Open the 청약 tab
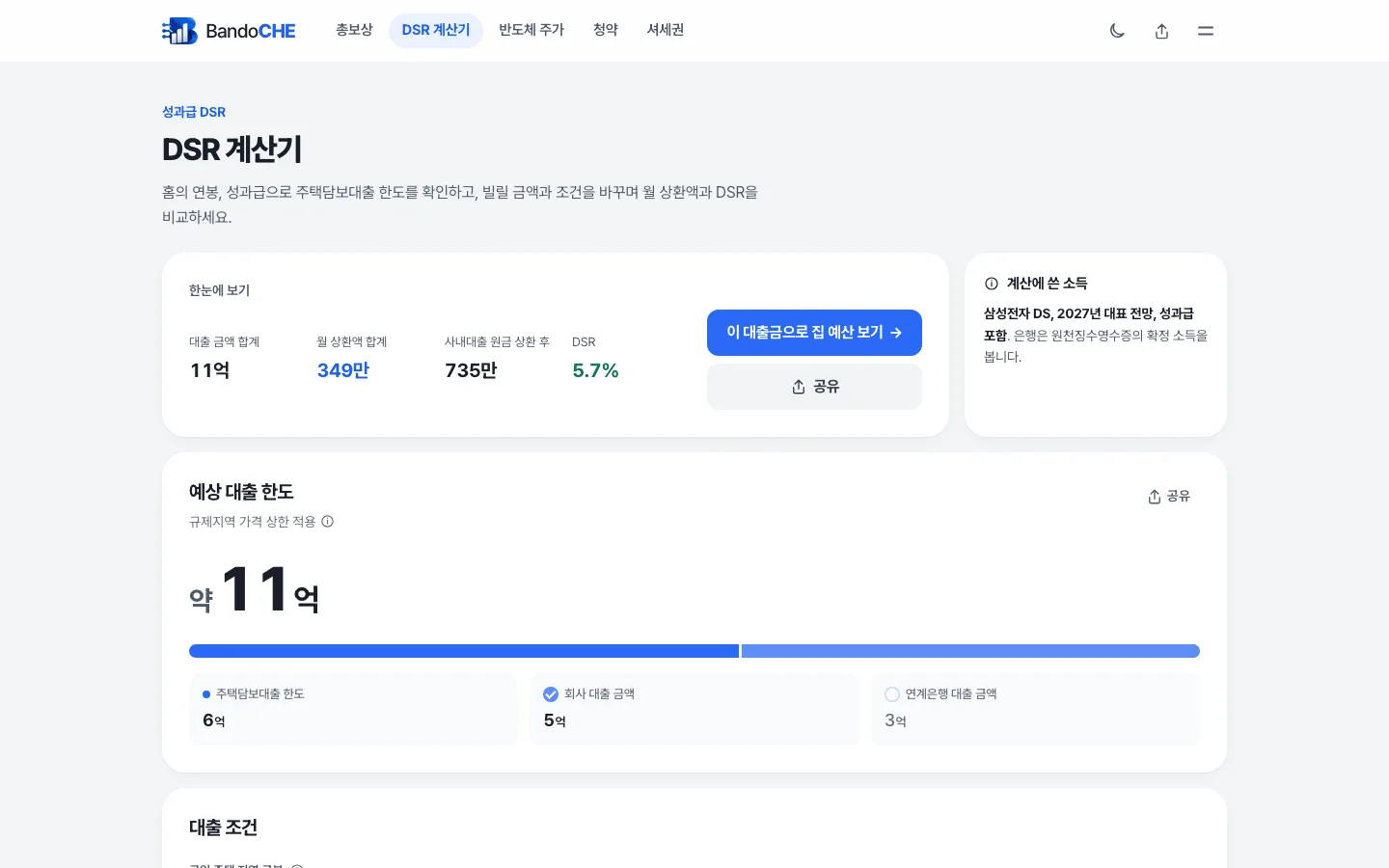Image resolution: width=1389 pixels, height=868 pixels. tap(606, 31)
